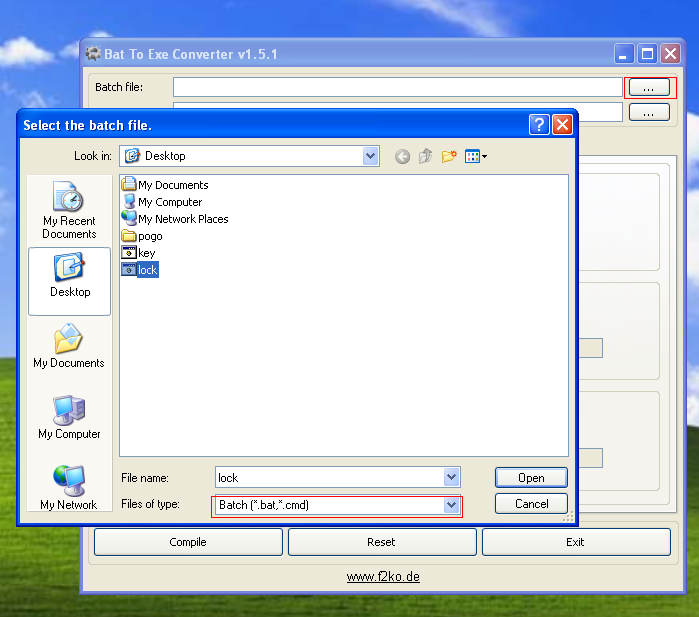Screen dimensions: 699x617
Task: Open the View menu icon
Action: (475, 156)
